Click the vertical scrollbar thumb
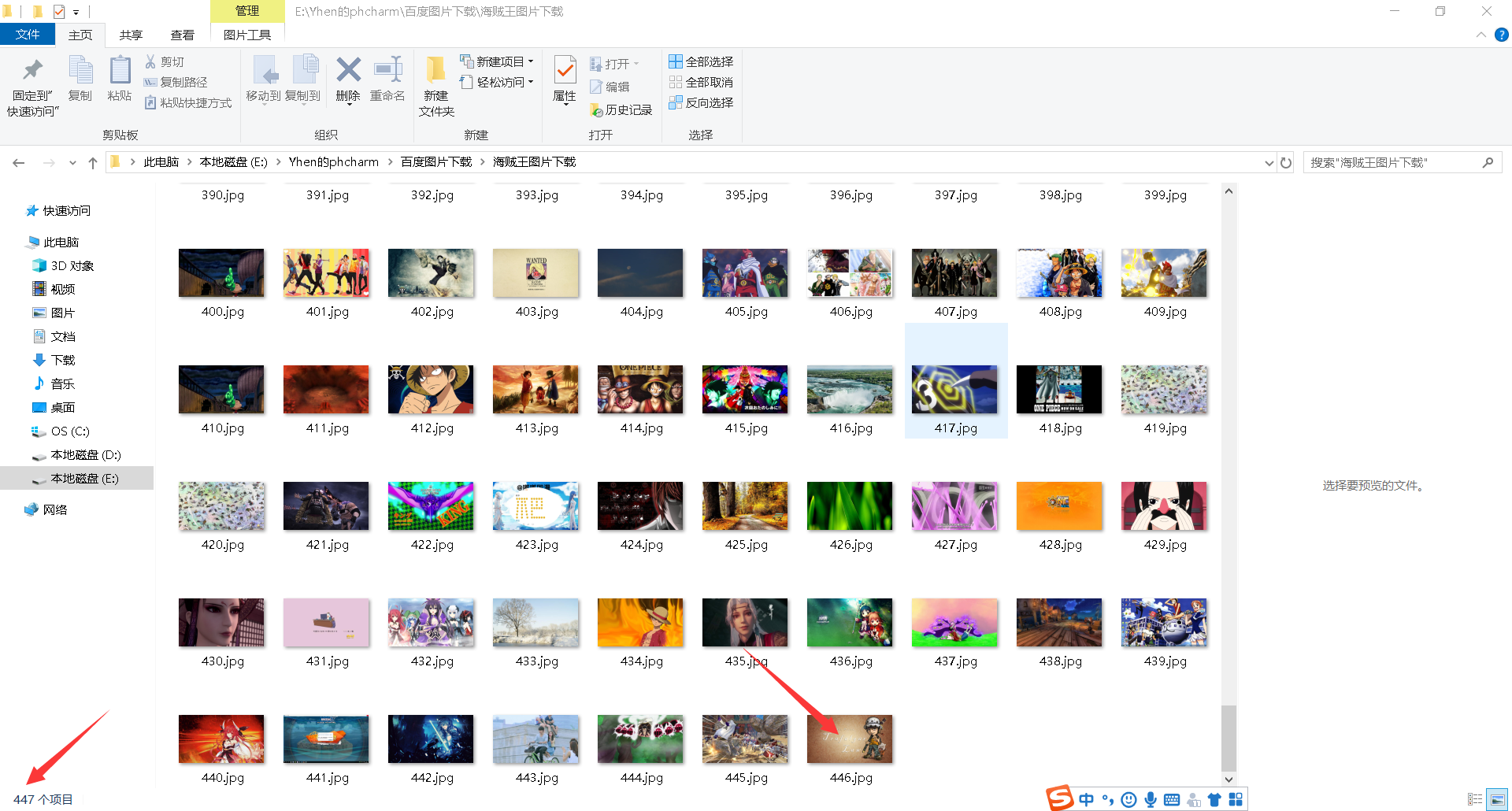 [x=1228, y=739]
